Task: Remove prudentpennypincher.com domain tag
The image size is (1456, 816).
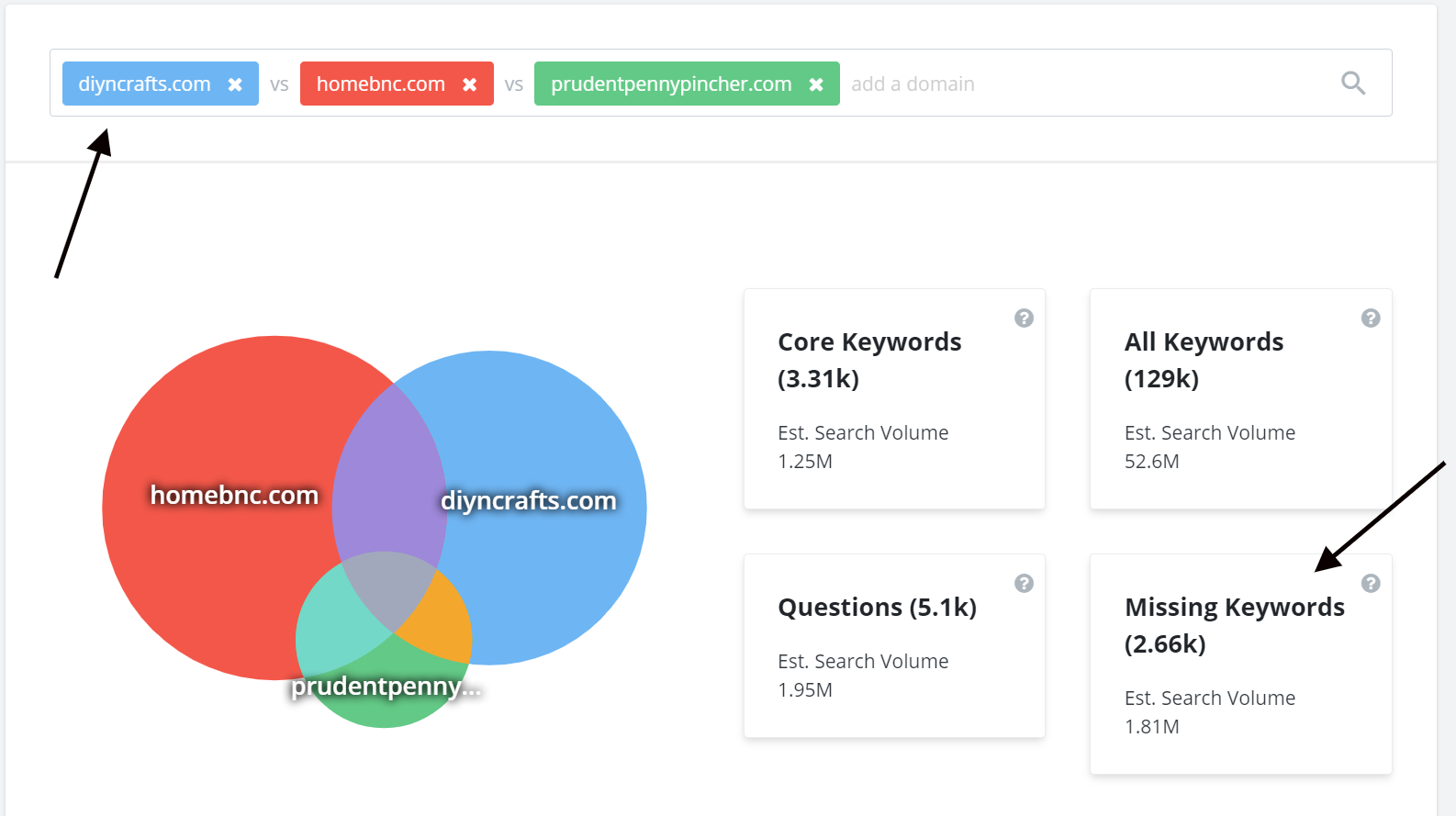Action: click(815, 84)
